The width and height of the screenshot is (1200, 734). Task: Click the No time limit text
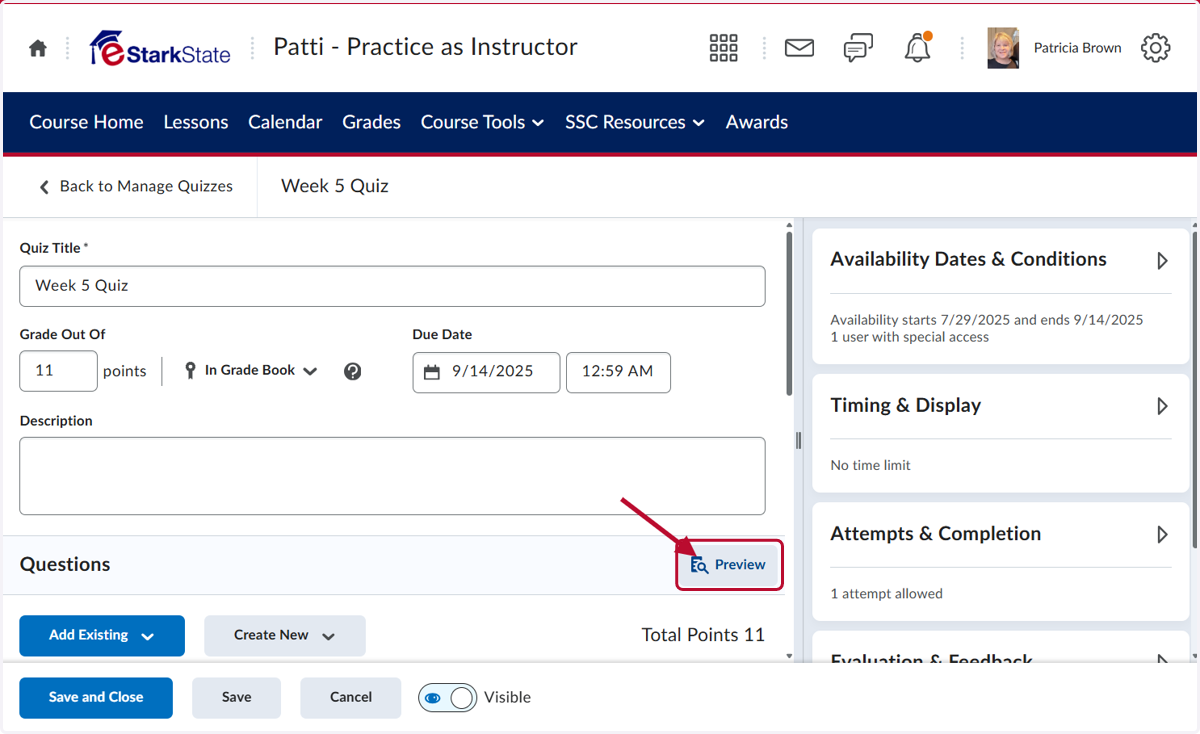(x=870, y=465)
